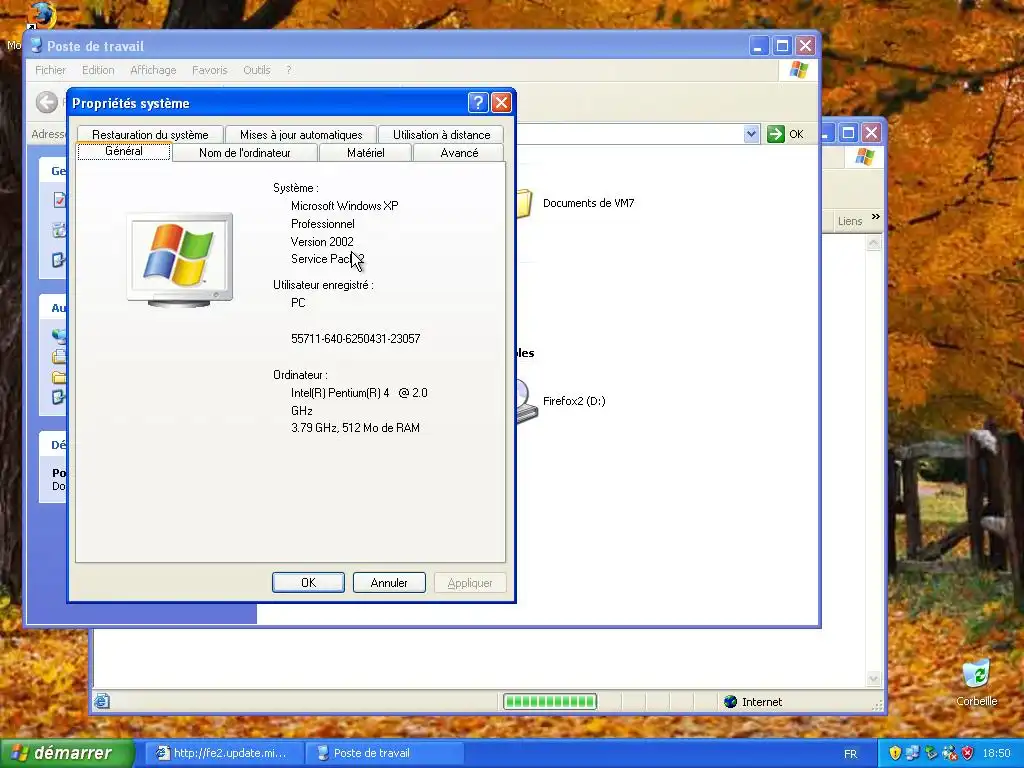Open the address bar dropdown arrow

pyautogui.click(x=751, y=134)
